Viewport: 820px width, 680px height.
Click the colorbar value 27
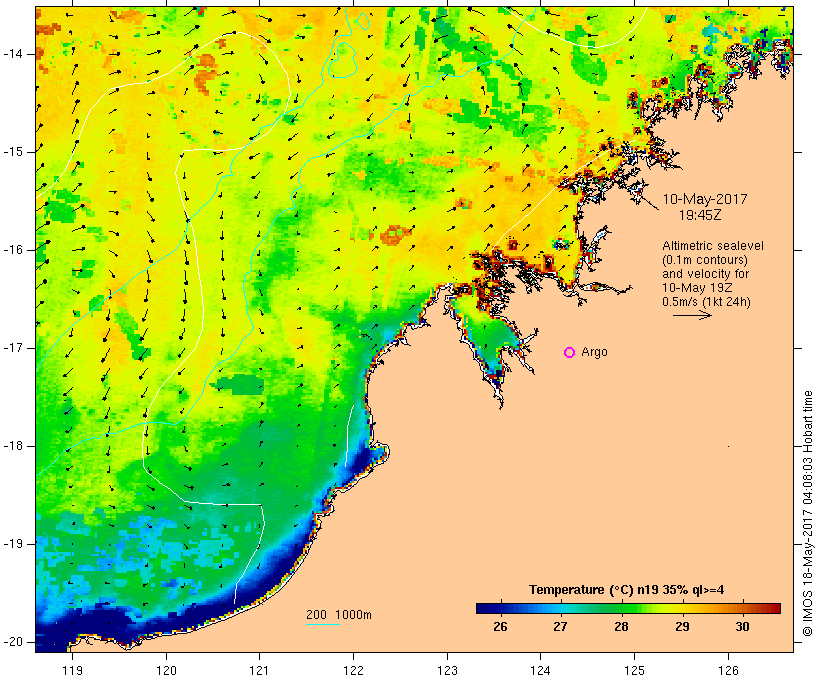[561, 627]
